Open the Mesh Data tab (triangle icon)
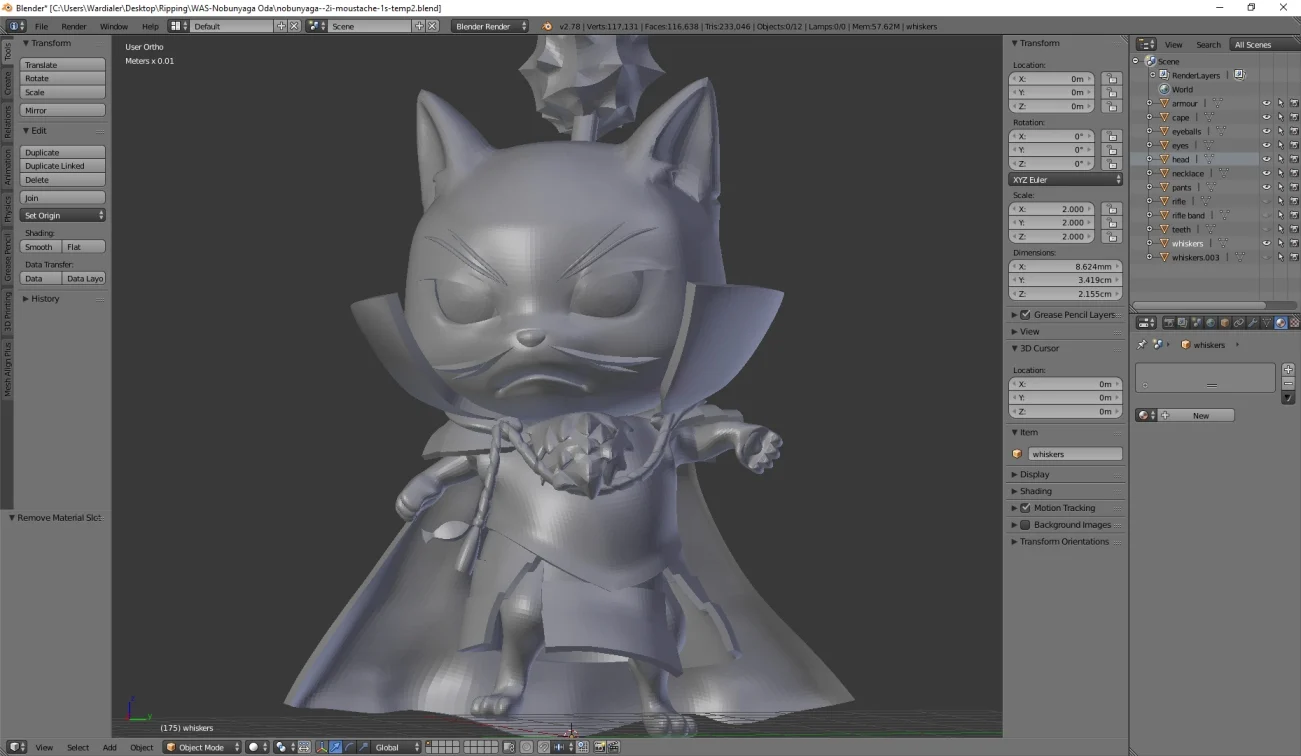The image size is (1301, 756). 1266,323
